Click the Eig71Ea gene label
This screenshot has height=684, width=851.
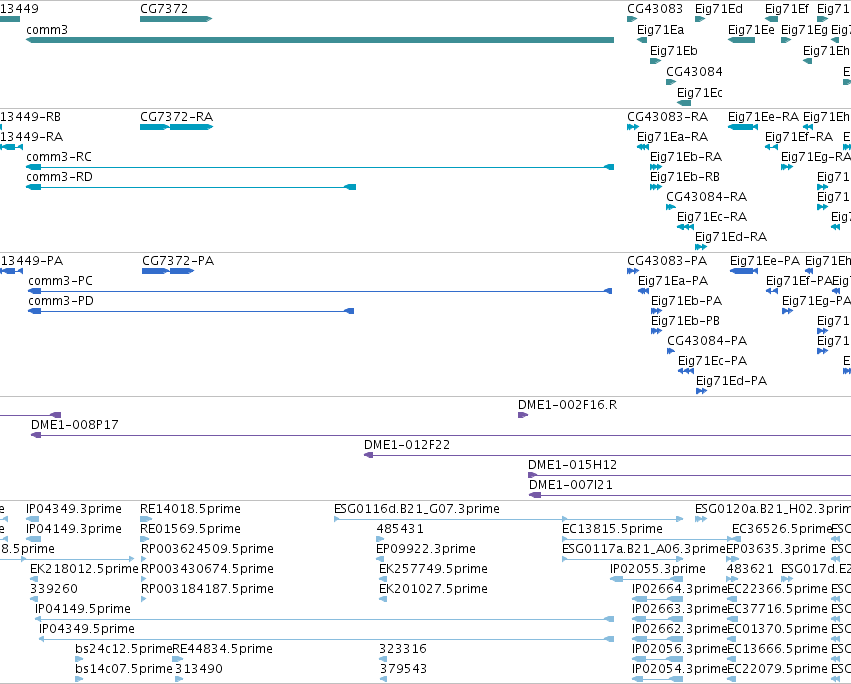[661, 30]
